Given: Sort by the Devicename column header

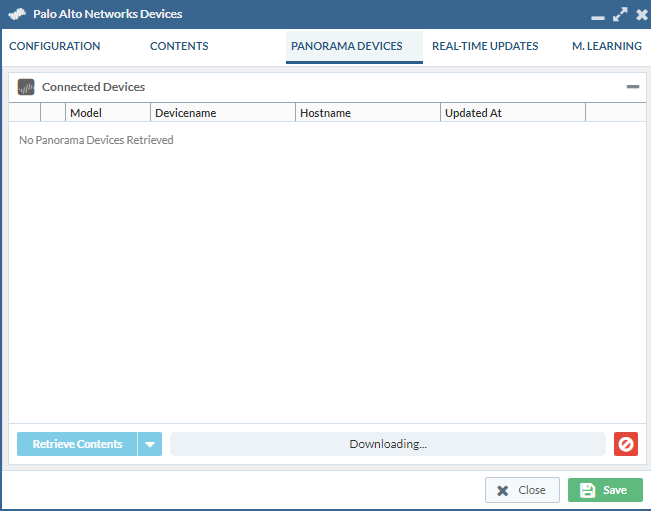Looking at the screenshot, I should pyautogui.click(x=223, y=113).
